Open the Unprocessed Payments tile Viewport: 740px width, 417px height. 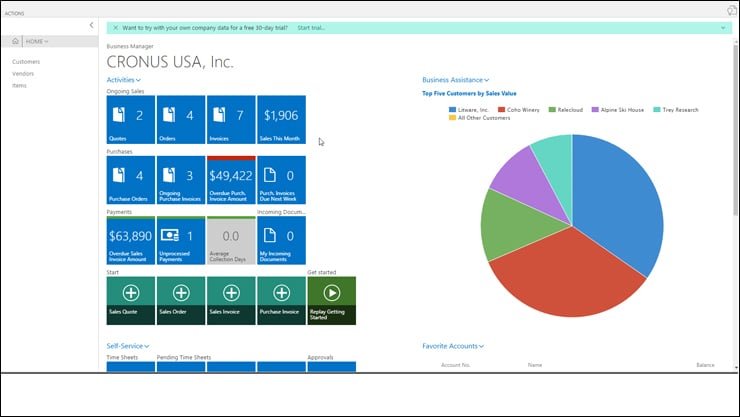click(x=181, y=240)
